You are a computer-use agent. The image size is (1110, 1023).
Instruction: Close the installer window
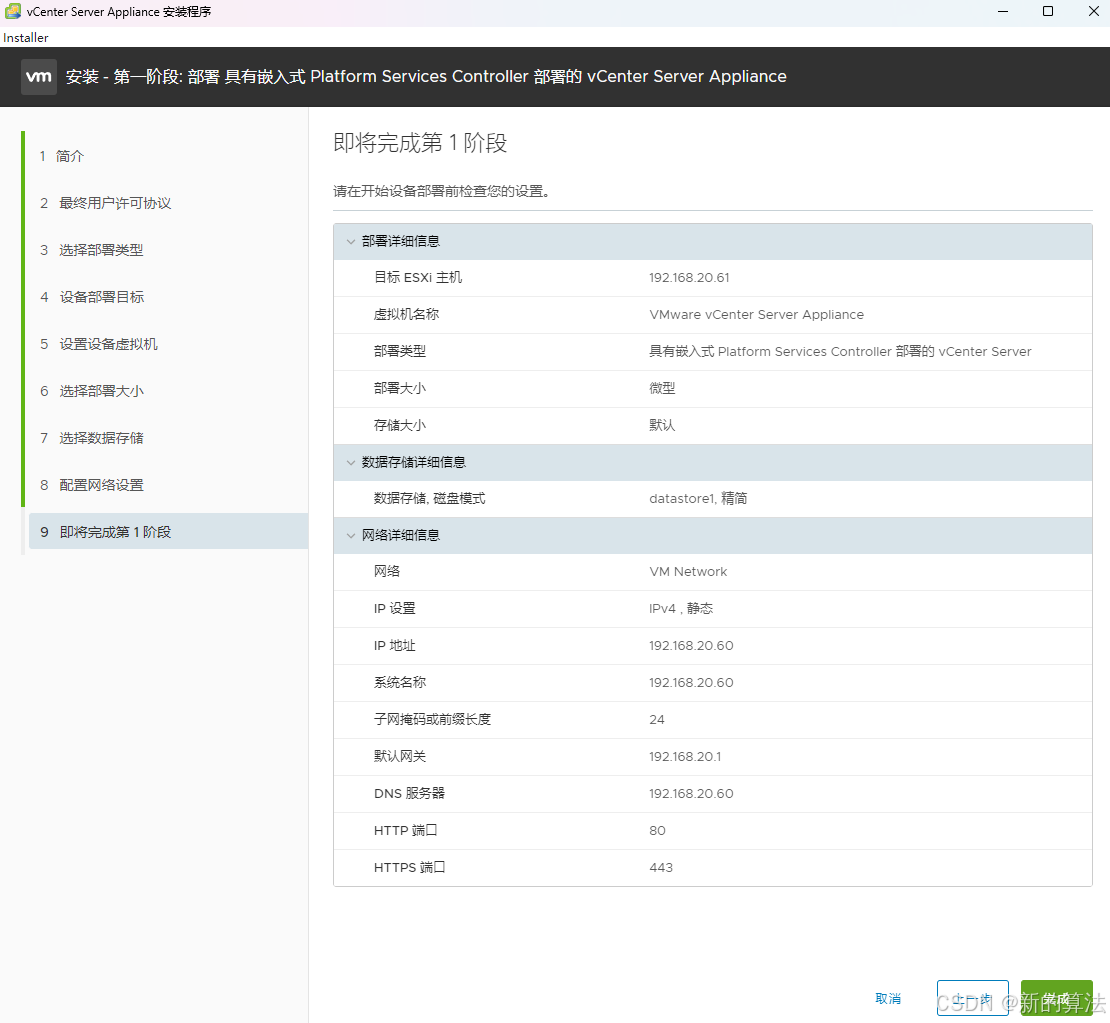click(1093, 11)
